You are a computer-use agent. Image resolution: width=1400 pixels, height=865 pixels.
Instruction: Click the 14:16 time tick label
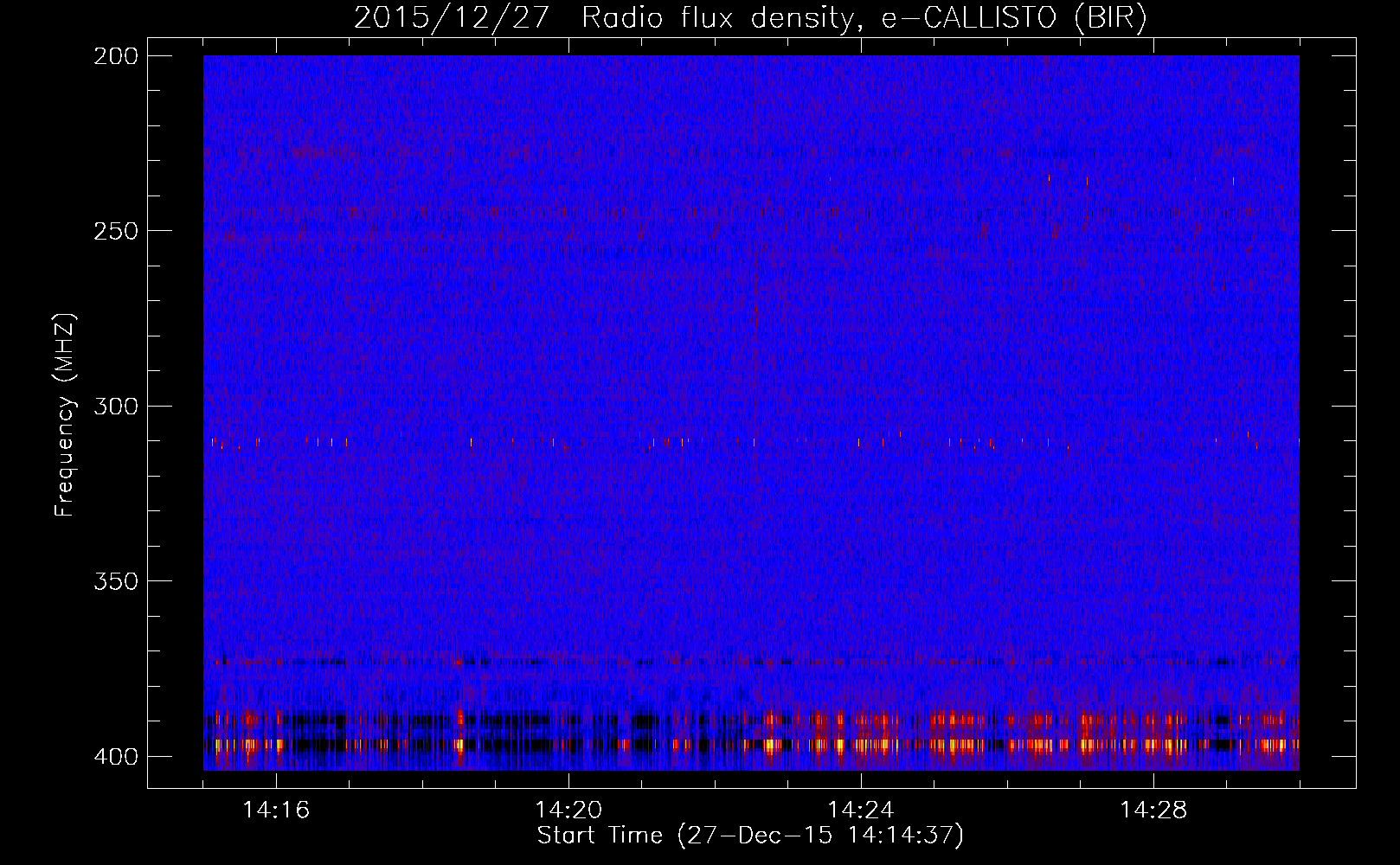(276, 810)
